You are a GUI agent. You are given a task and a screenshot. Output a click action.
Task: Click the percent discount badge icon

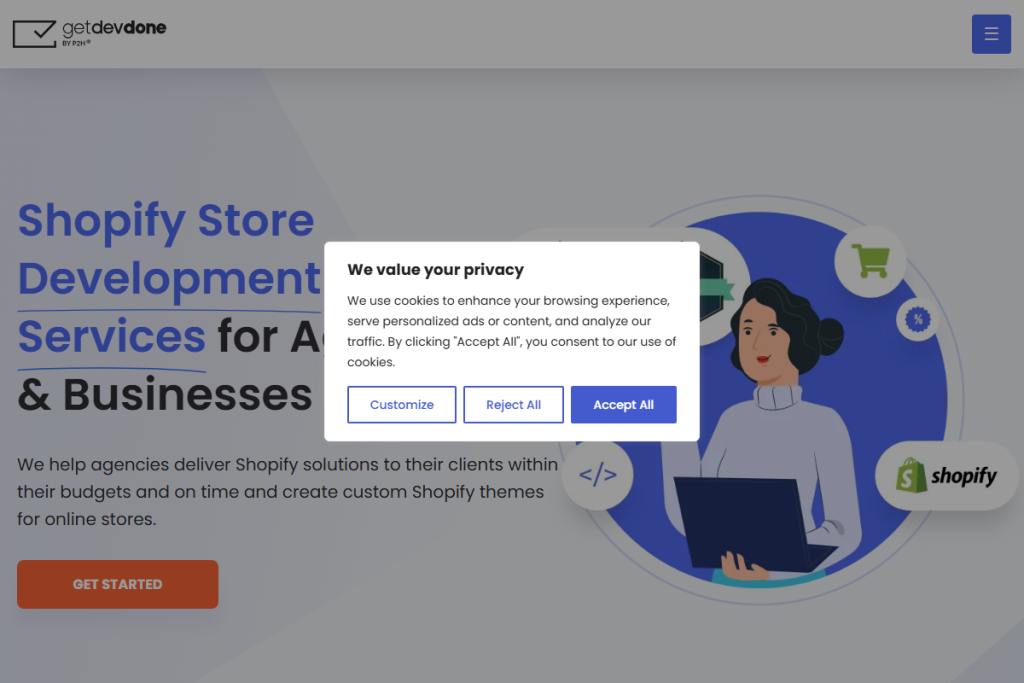pos(918,319)
